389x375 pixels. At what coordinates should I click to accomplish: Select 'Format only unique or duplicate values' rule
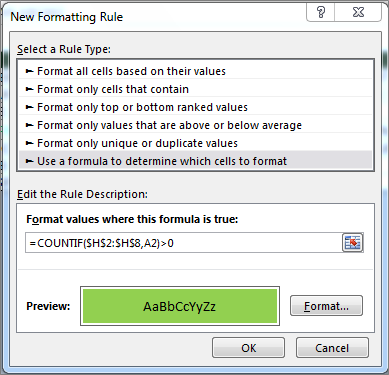click(195, 143)
